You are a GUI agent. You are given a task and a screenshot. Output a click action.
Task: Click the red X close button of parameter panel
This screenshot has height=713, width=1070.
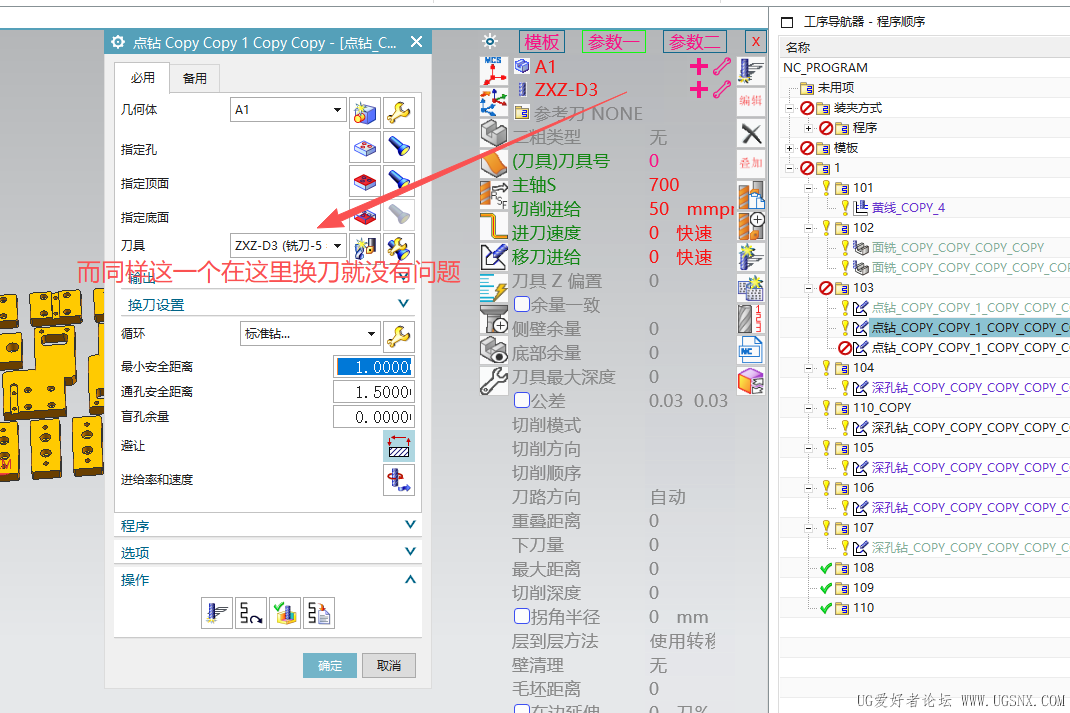pyautogui.click(x=755, y=42)
